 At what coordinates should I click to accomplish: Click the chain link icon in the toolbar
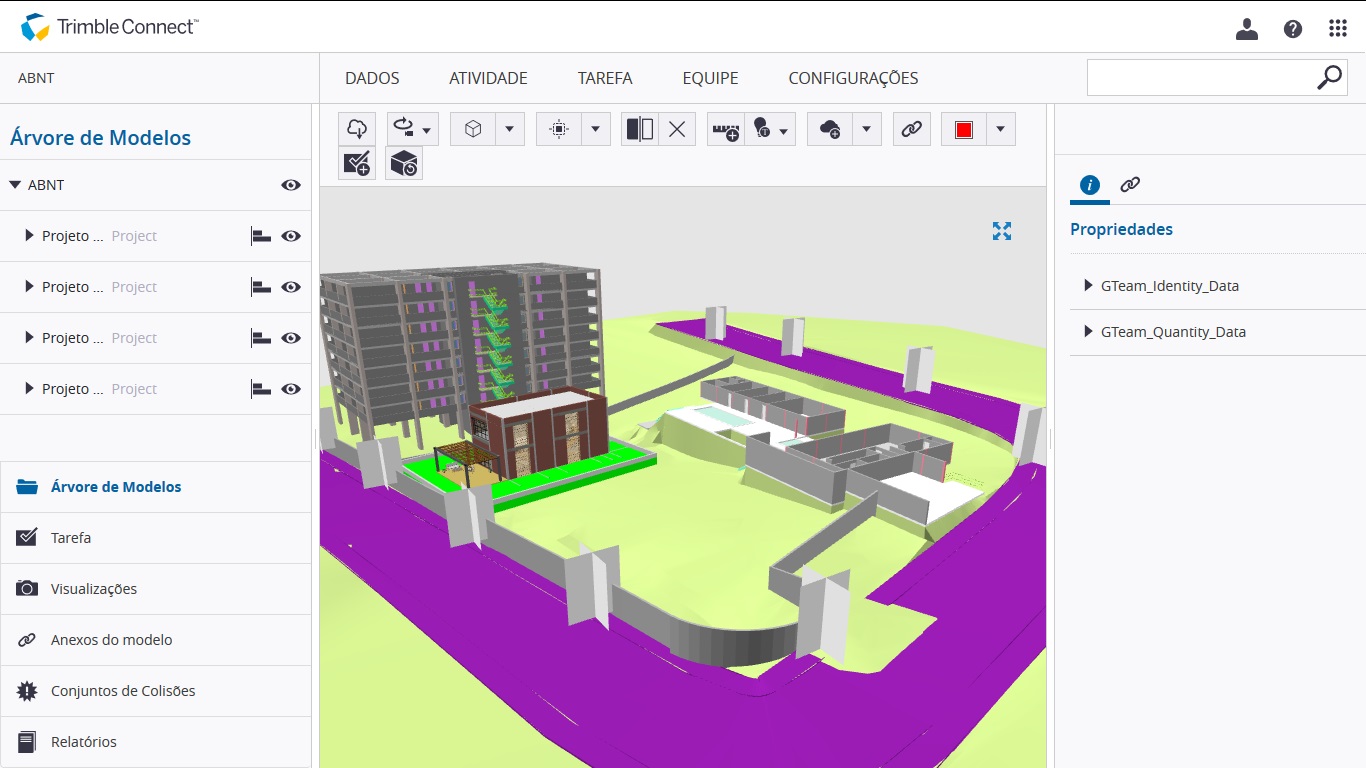(x=911, y=129)
